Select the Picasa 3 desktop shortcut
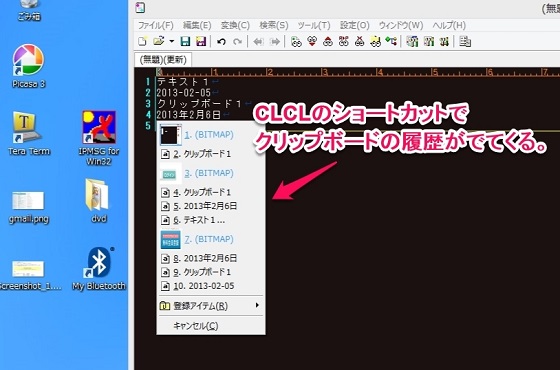 [28, 66]
